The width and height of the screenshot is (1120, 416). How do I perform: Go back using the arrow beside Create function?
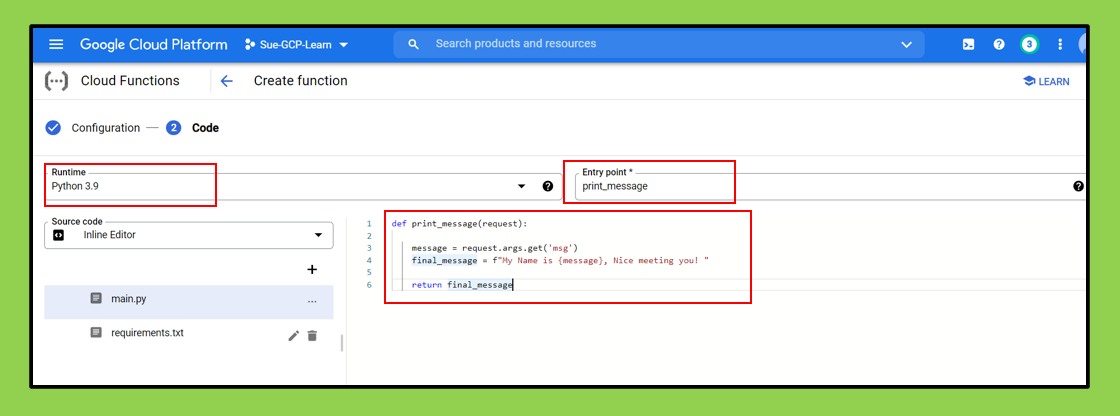pyautogui.click(x=226, y=81)
